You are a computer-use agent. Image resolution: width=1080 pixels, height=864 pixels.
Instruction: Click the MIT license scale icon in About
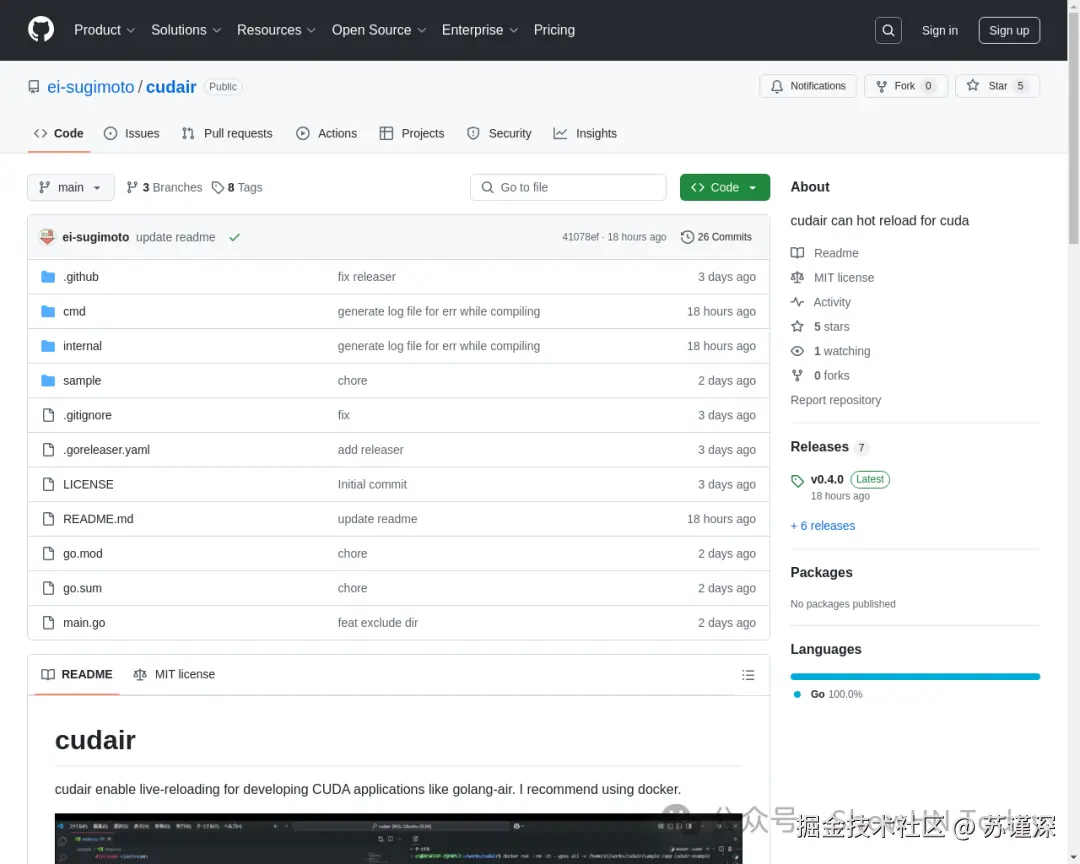click(x=798, y=278)
